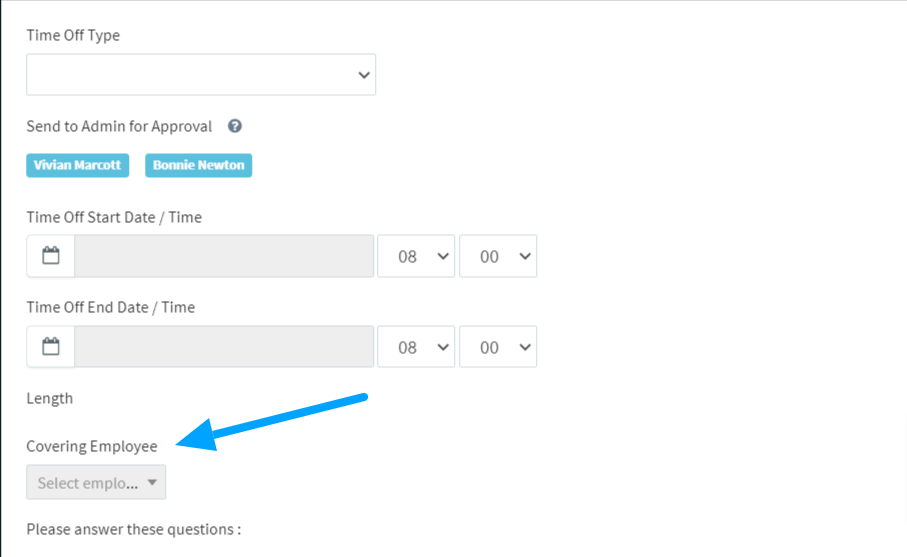Click the help icon beside Send to Admin

tap(234, 126)
